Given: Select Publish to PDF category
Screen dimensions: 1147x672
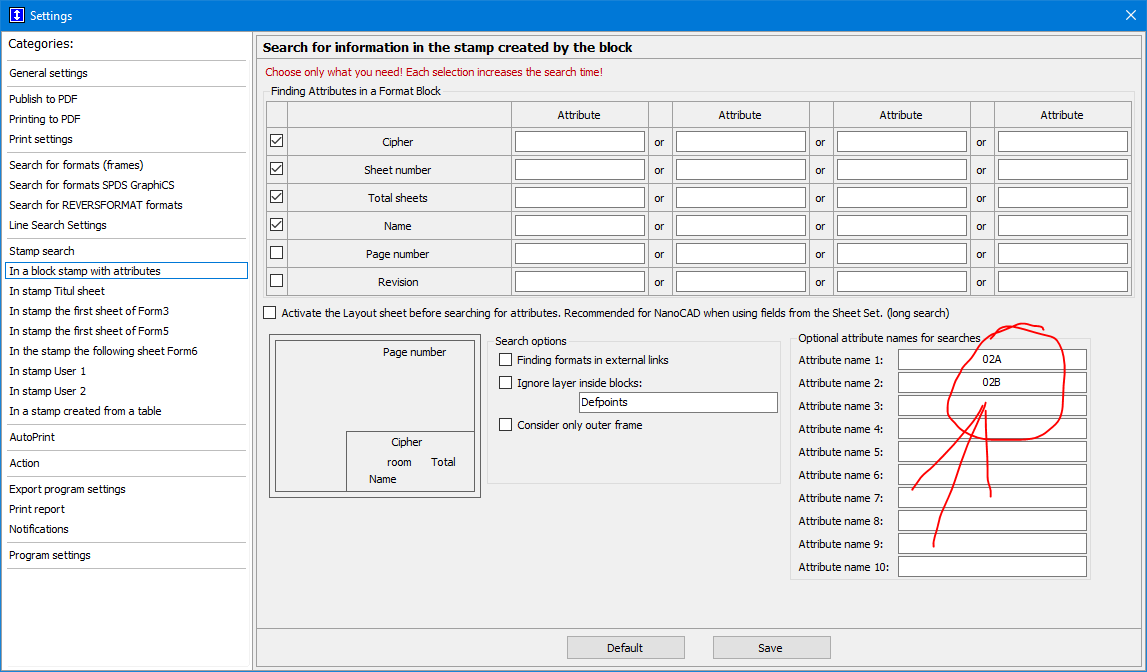Looking at the screenshot, I should coord(43,99).
